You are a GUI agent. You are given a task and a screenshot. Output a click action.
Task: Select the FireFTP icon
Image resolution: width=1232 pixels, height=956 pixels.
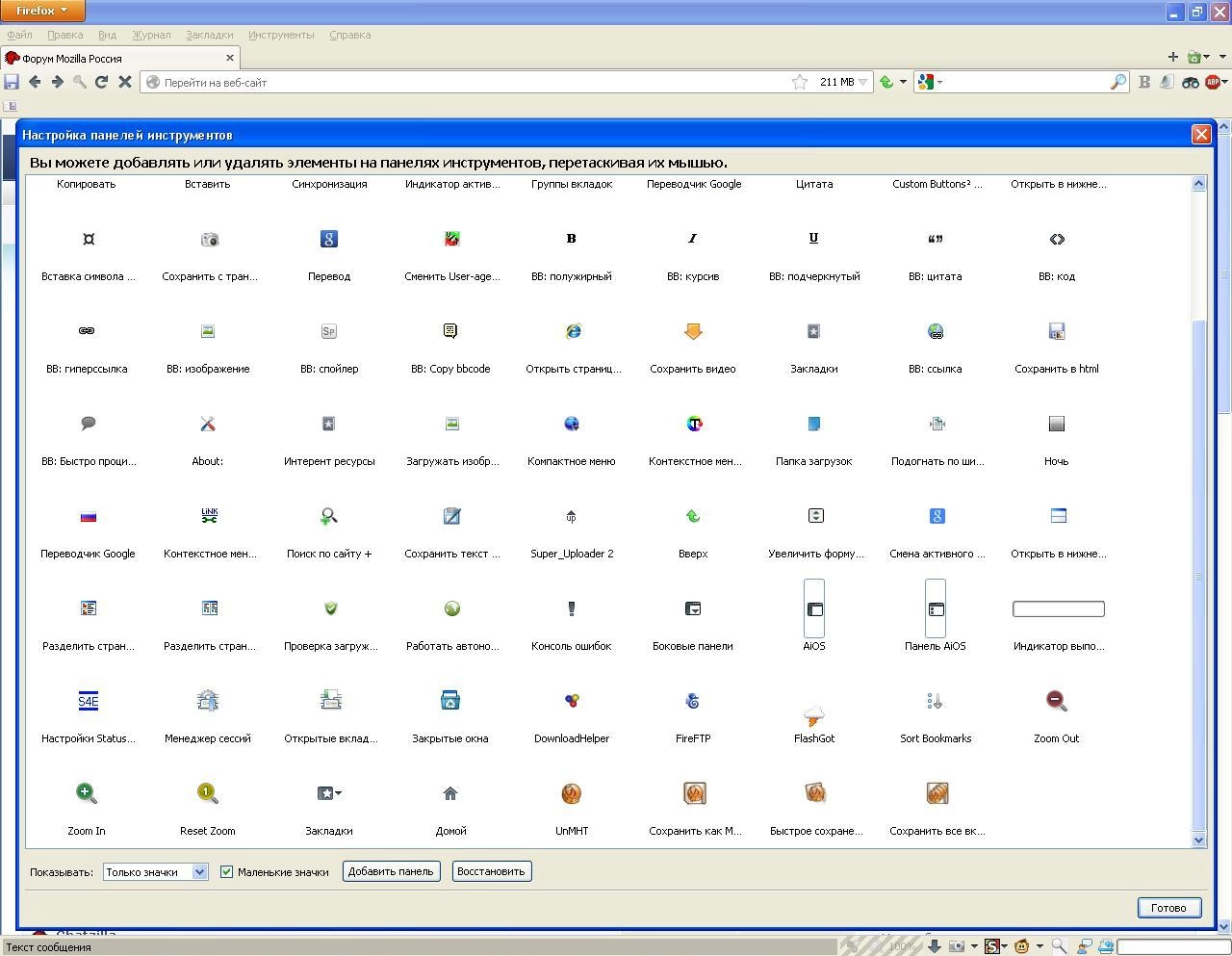692,701
